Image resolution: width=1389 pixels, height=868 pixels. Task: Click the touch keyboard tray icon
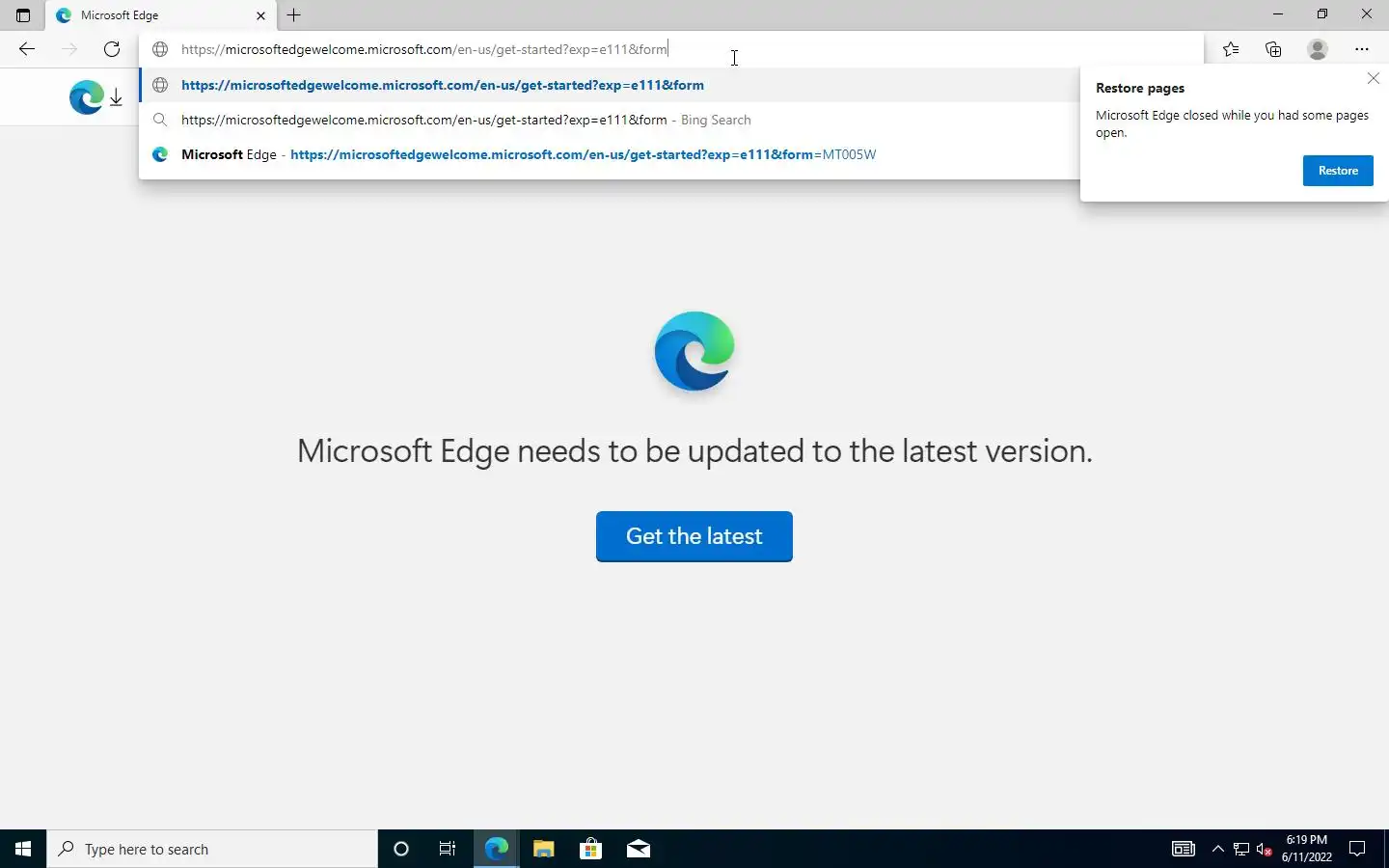click(x=1184, y=849)
